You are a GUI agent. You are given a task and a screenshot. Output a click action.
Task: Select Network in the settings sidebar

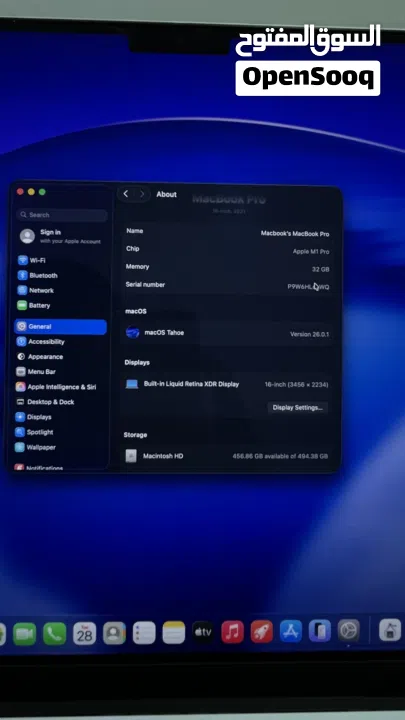36,291
